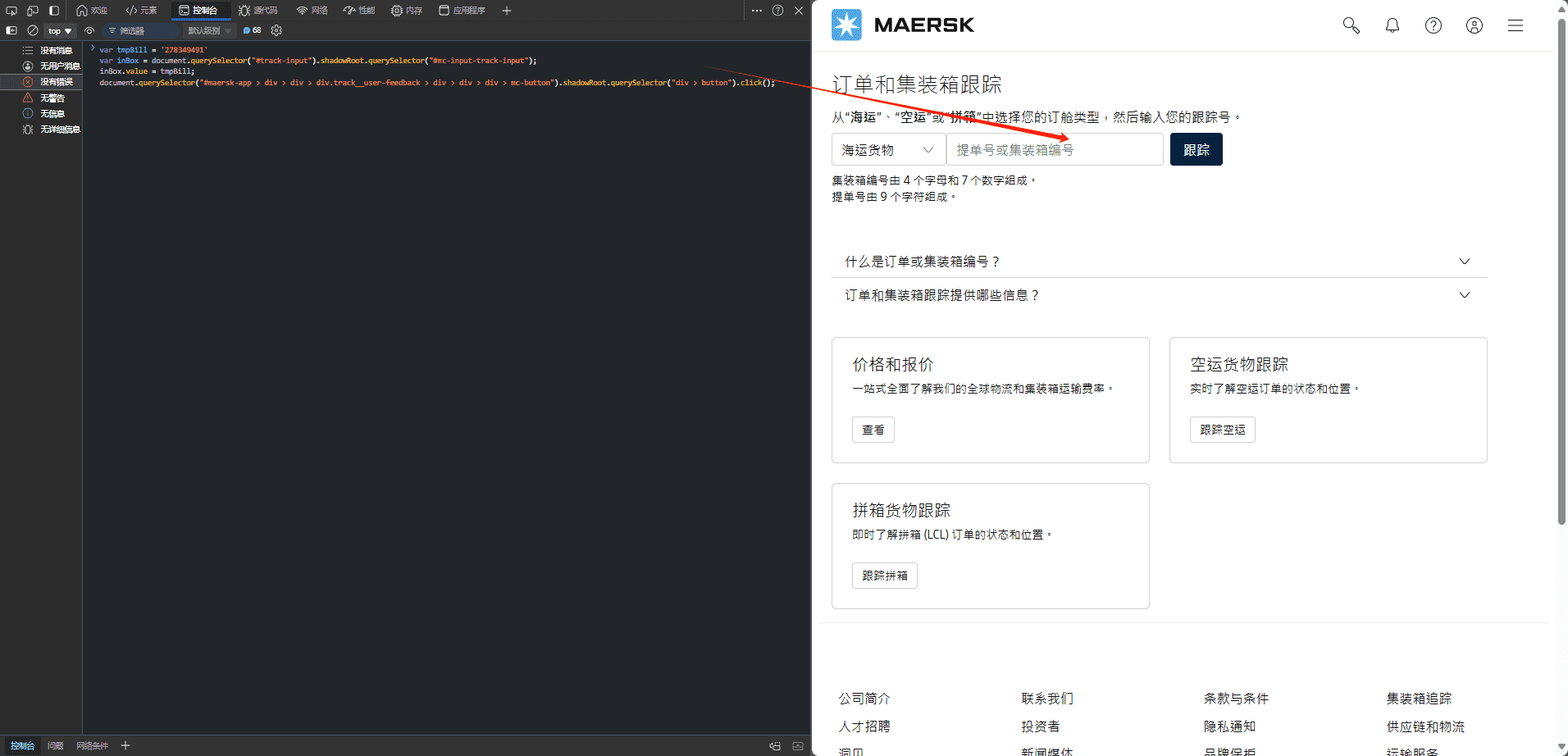Expand 订单和集装箱跟踪提供哪些信息？ accordion
This screenshot has width=1568, height=756.
coord(1160,295)
